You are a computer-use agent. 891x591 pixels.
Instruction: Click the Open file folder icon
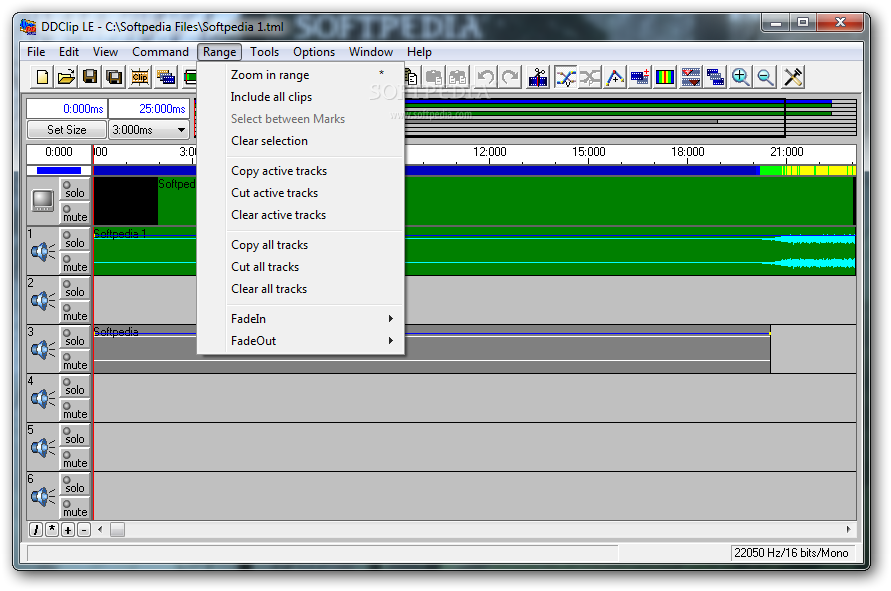pos(66,77)
